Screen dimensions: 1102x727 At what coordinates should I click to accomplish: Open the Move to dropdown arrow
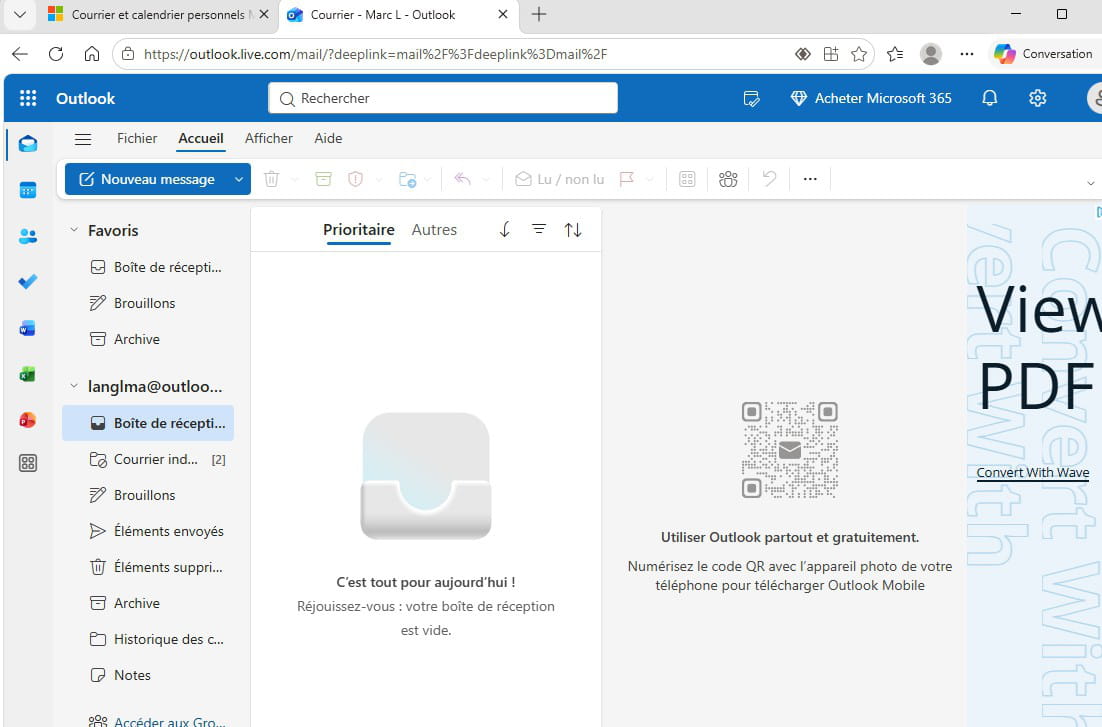tap(427, 180)
